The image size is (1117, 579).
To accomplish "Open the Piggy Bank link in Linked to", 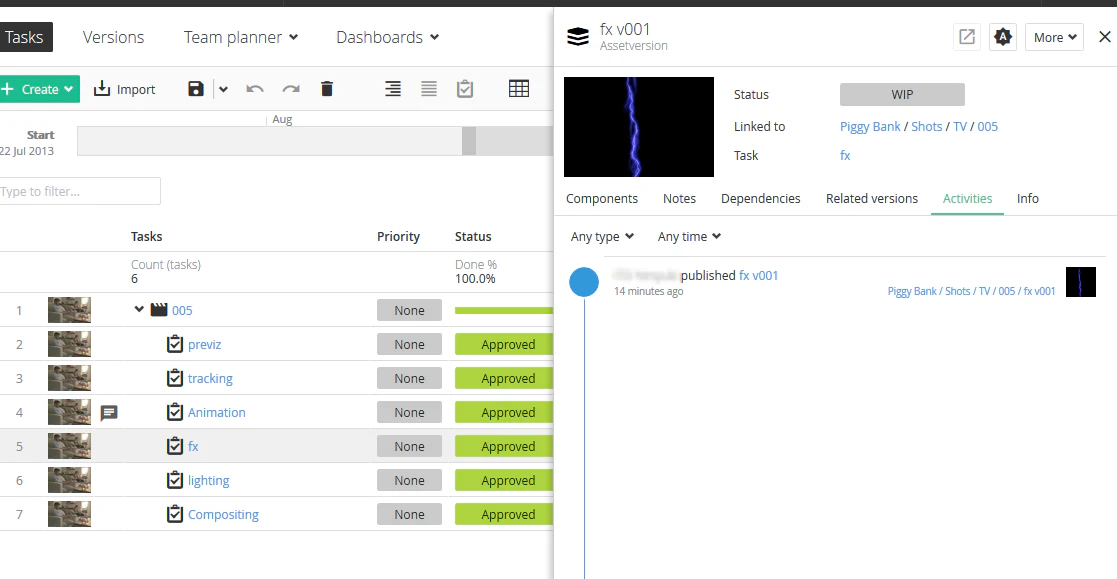I will click(870, 127).
